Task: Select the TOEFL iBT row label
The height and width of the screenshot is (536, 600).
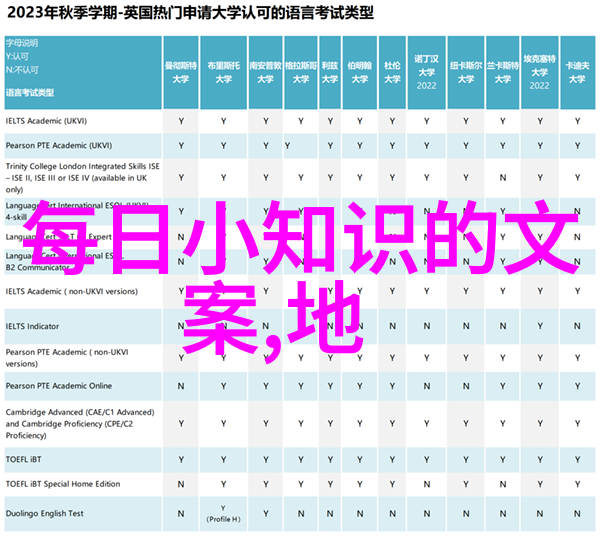Action: click(x=23, y=459)
